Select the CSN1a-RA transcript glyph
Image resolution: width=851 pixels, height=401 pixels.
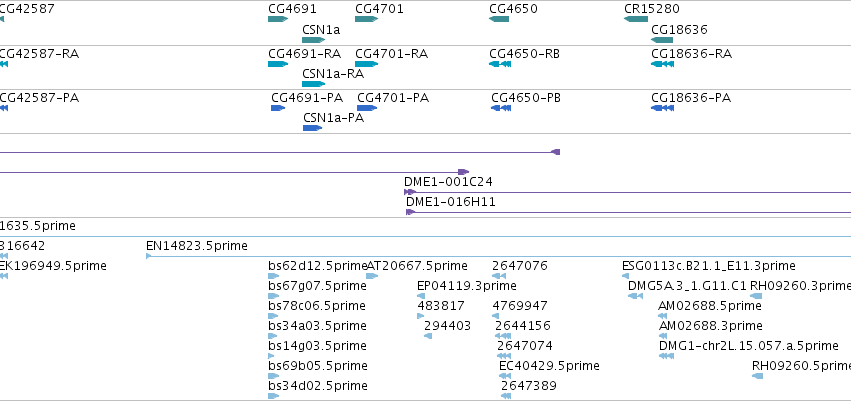pyautogui.click(x=314, y=84)
